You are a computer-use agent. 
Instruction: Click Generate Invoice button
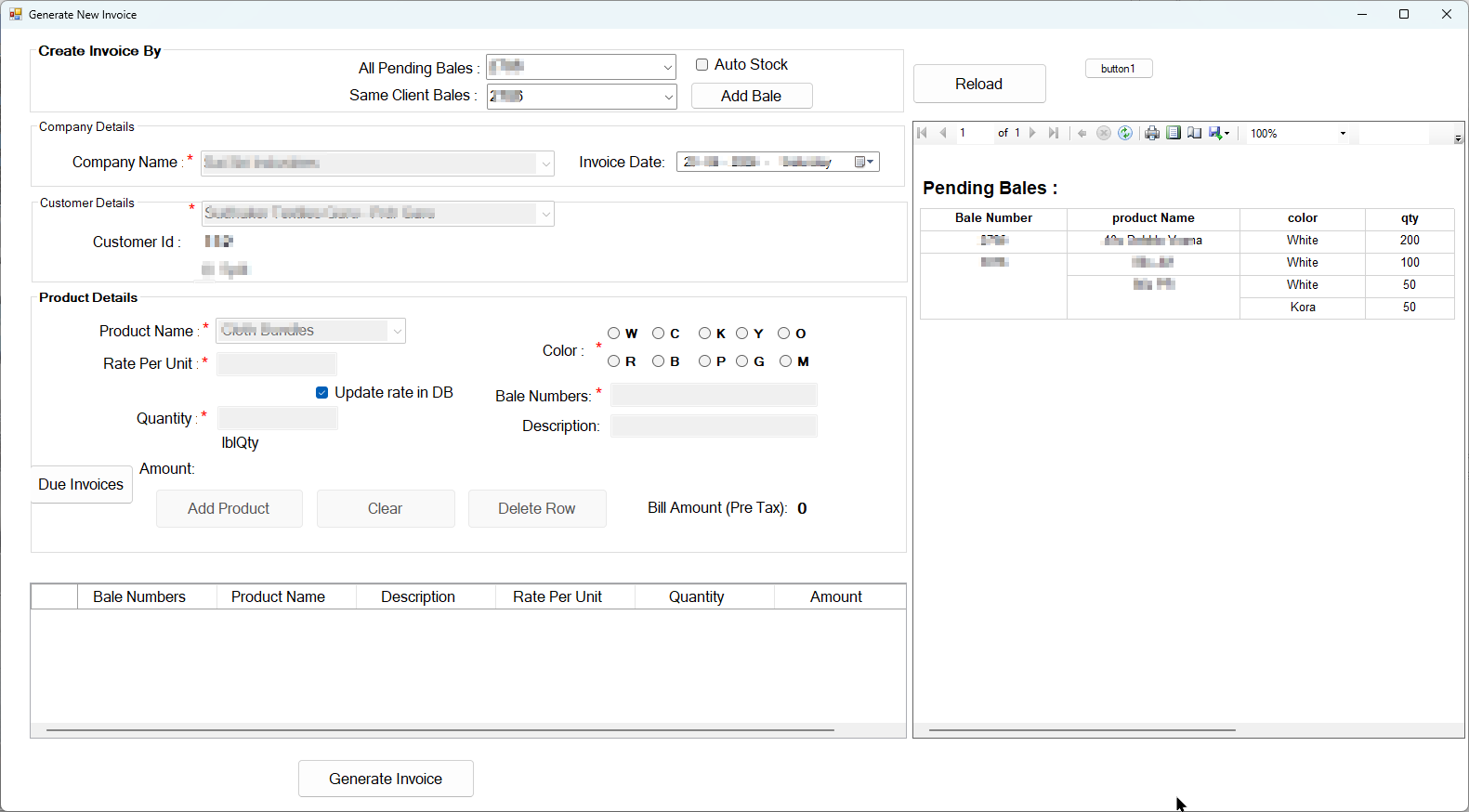(x=386, y=779)
